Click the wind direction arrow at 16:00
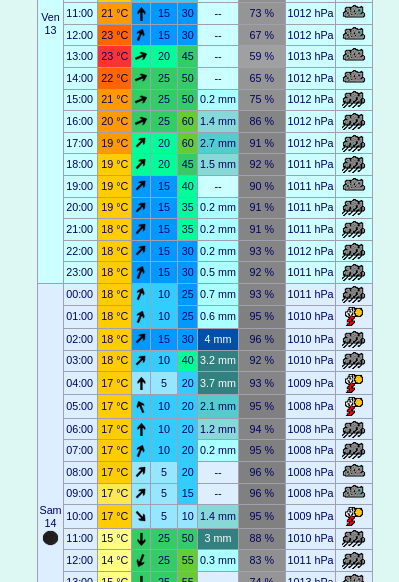The width and height of the screenshot is (399, 582). click(141, 121)
